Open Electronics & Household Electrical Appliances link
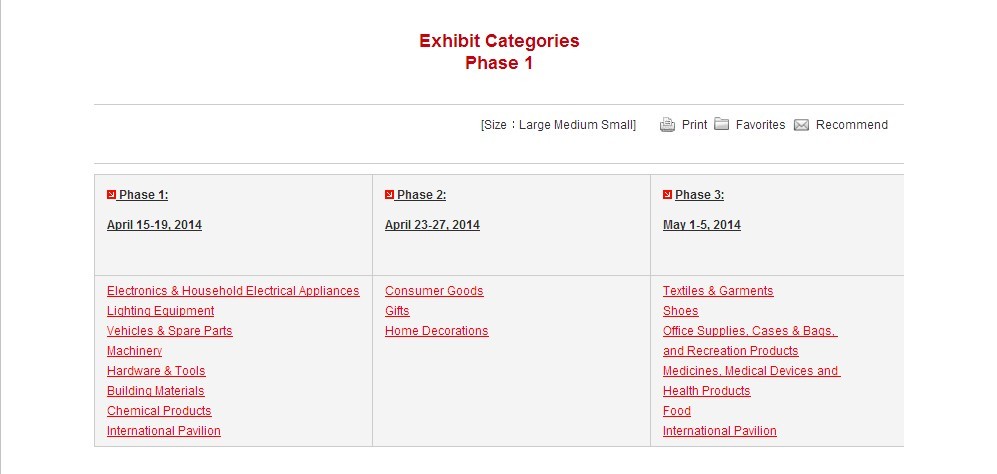Image resolution: width=997 pixels, height=474 pixels. click(233, 291)
